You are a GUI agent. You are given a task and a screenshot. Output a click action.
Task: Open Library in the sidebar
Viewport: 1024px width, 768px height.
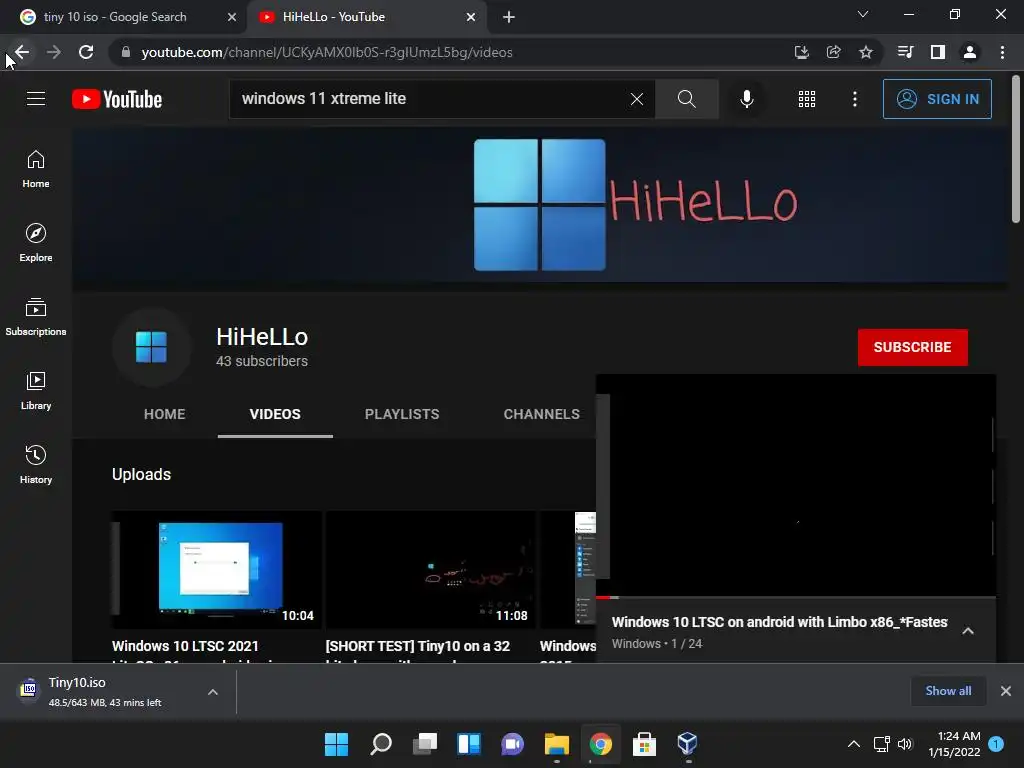click(36, 391)
